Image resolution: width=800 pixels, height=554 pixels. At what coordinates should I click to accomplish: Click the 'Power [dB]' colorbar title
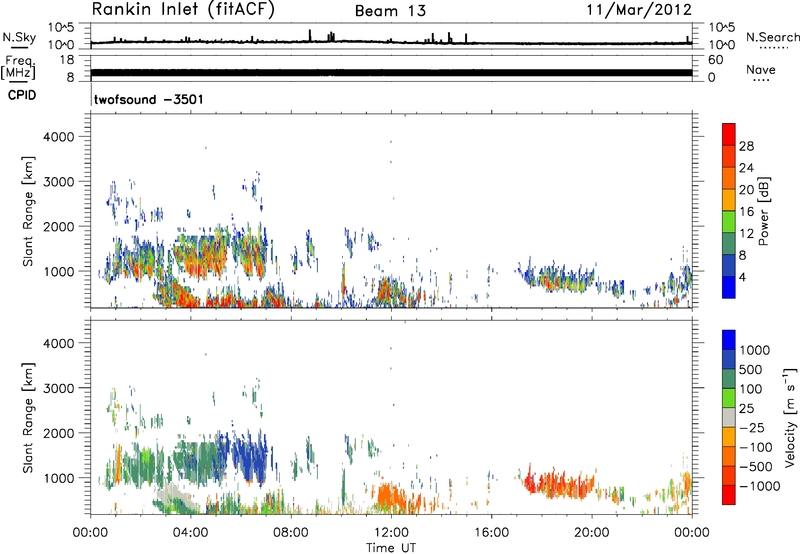point(764,211)
